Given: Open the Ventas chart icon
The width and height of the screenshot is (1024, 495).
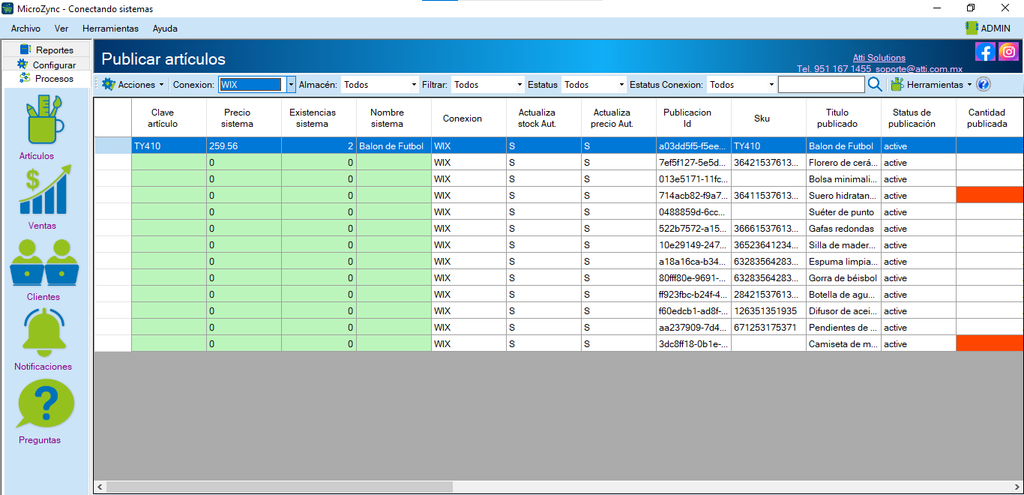Looking at the screenshot, I should pyautogui.click(x=45, y=190).
